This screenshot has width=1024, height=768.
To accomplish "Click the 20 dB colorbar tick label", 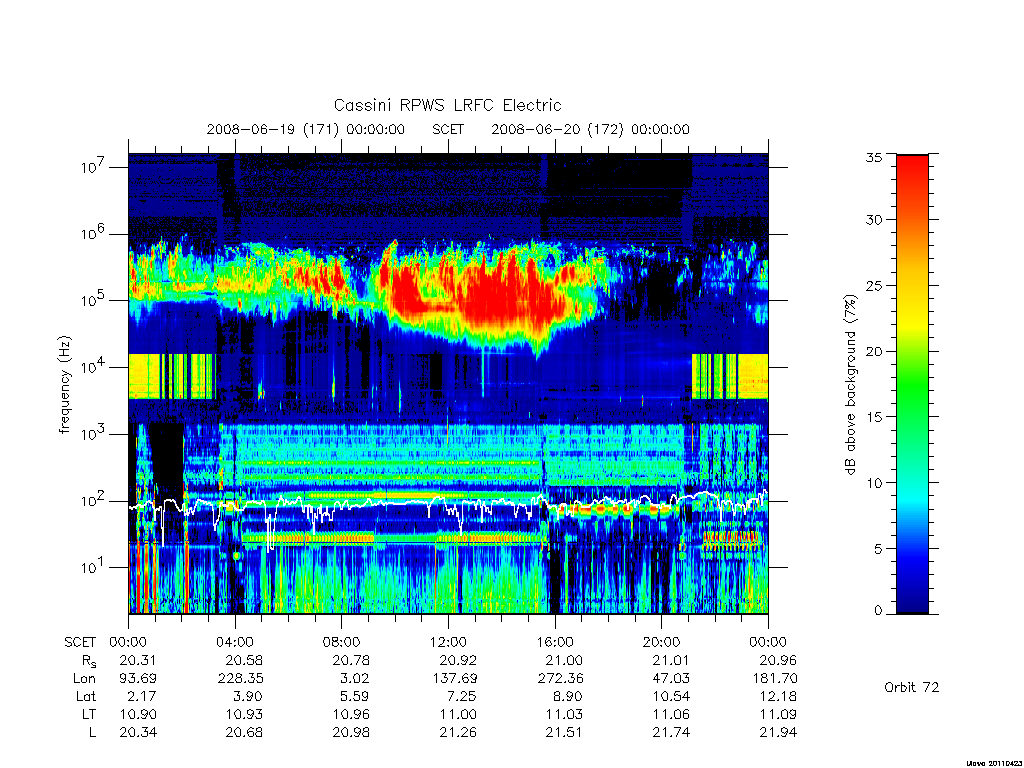I will pyautogui.click(x=874, y=351).
